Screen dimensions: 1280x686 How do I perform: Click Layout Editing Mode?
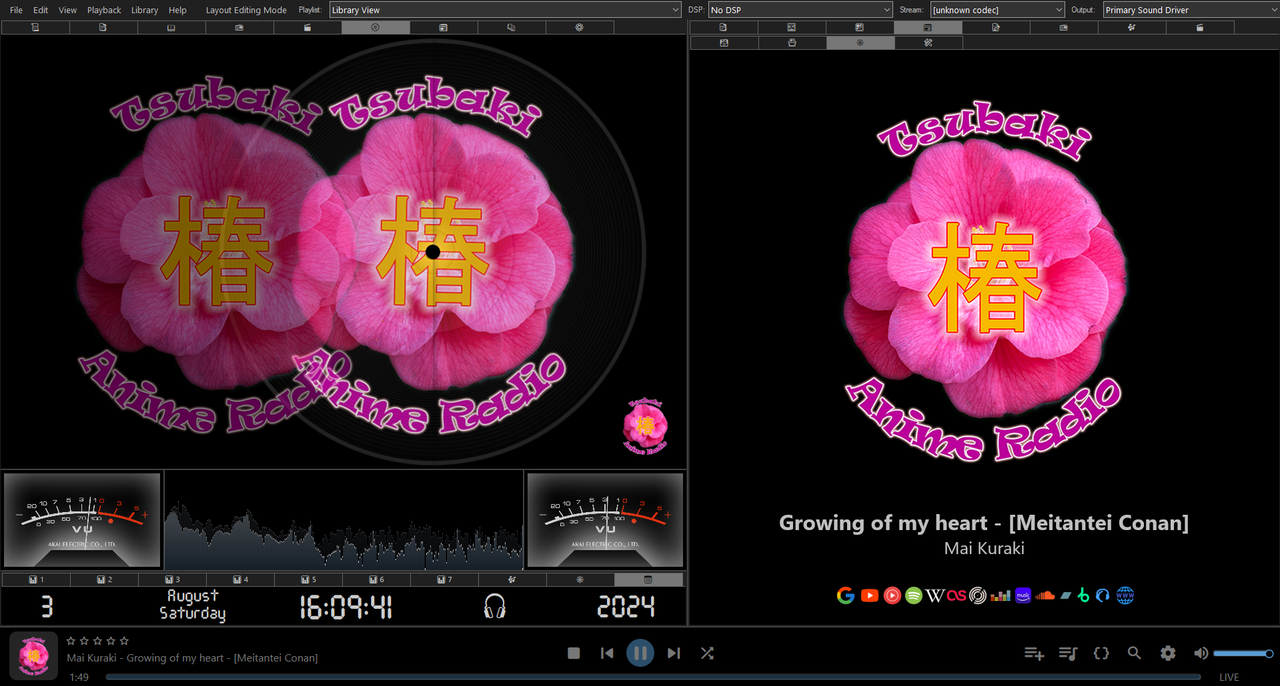tap(246, 10)
